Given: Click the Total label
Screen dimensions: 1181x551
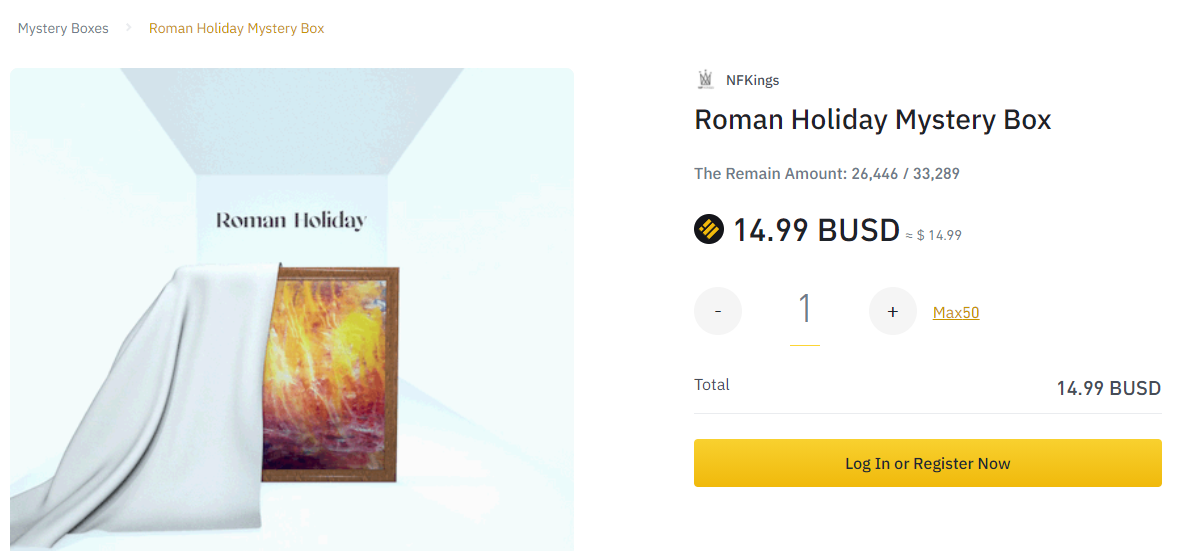Looking at the screenshot, I should [x=712, y=385].
